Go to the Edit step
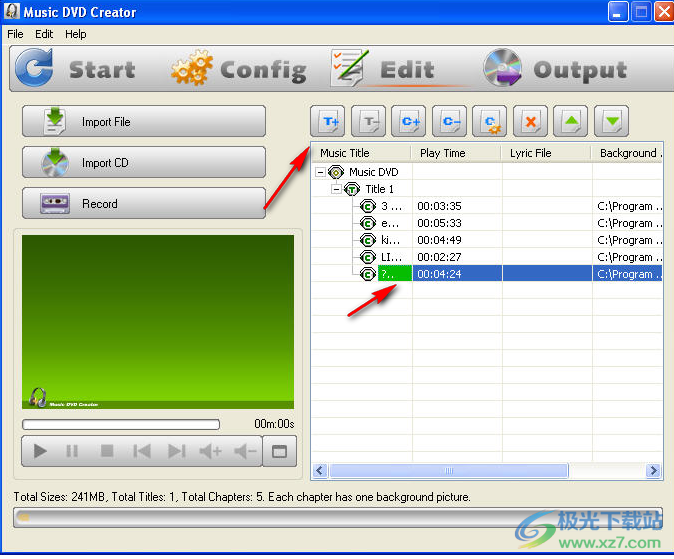Viewport: 674px width, 559px height. pos(383,69)
